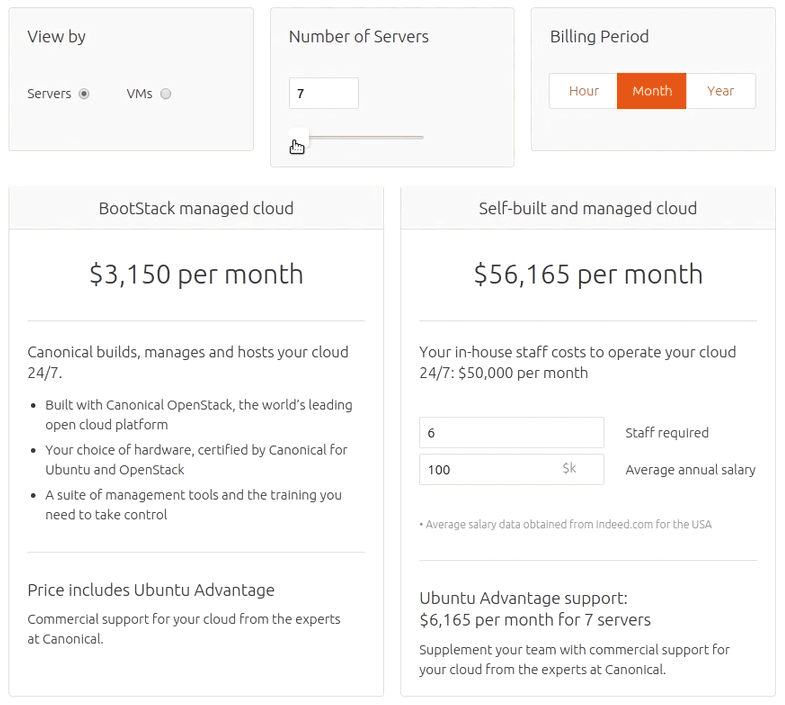Screen dimensions: 785x705
Task: Select the Servers radio button
Action: coord(84,94)
